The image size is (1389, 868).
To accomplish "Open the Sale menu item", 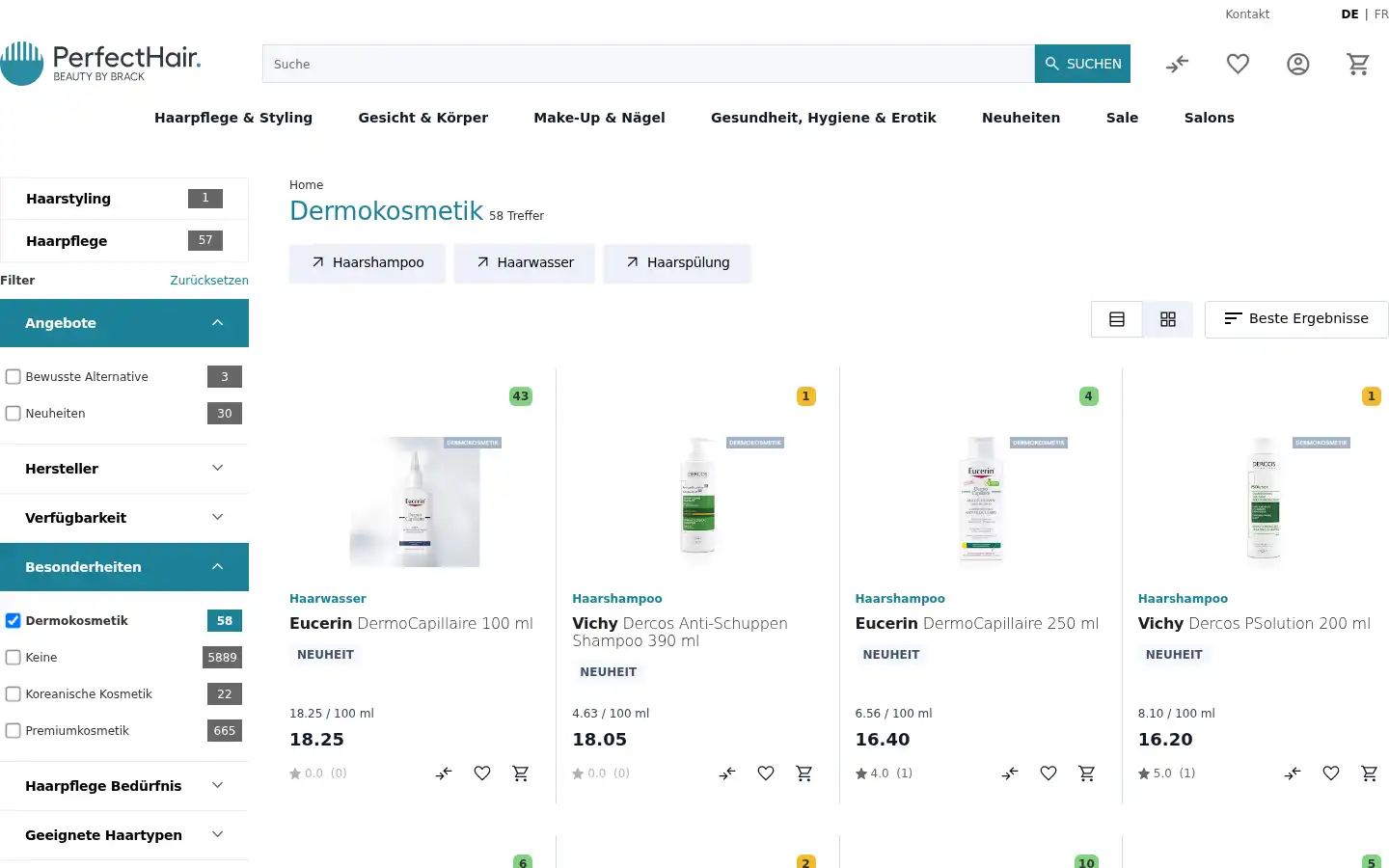I will pyautogui.click(x=1122, y=118).
